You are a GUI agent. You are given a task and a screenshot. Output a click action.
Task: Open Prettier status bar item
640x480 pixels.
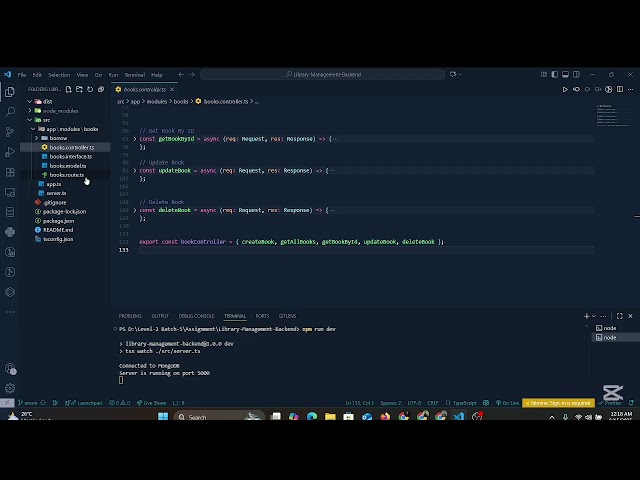tap(610, 403)
